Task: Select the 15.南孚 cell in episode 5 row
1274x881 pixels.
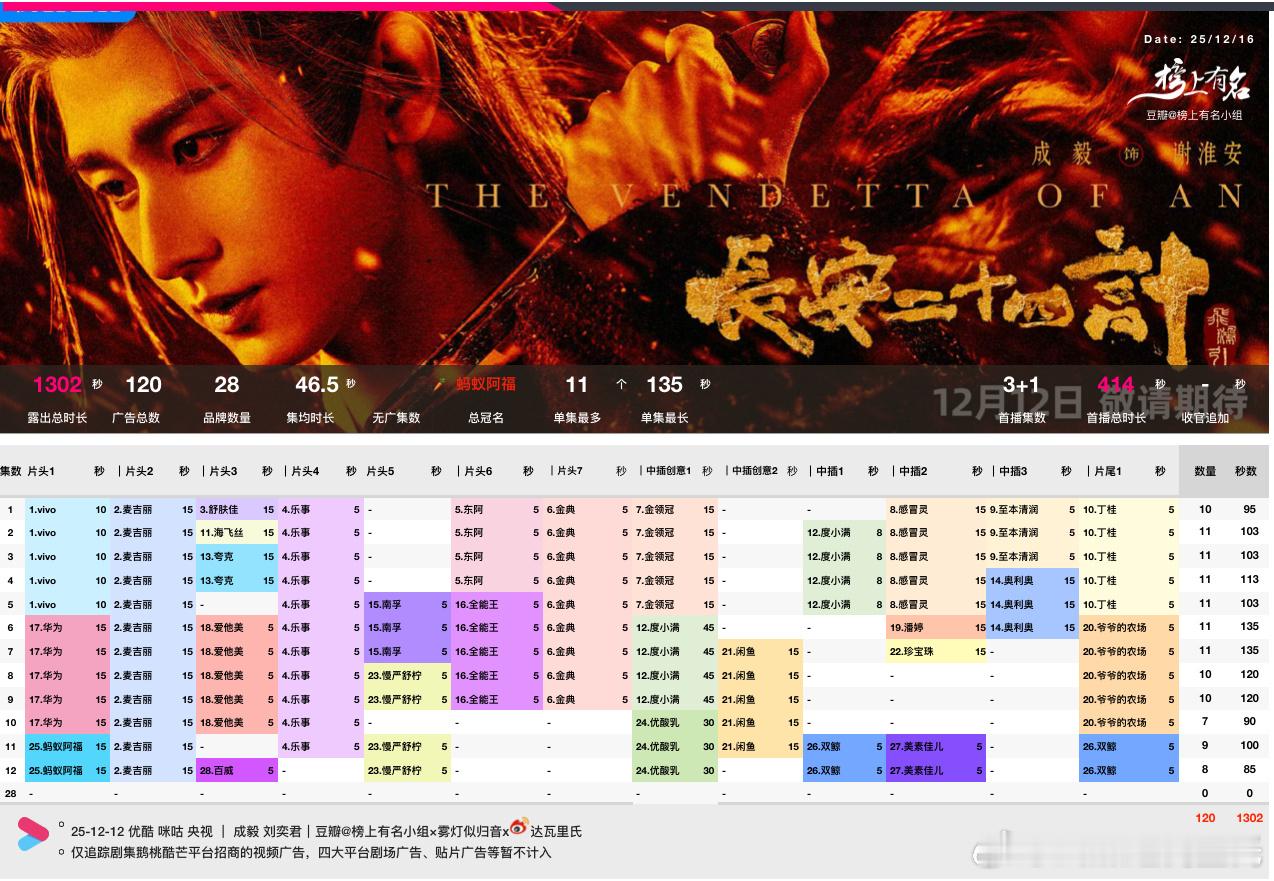Action: 407,605
